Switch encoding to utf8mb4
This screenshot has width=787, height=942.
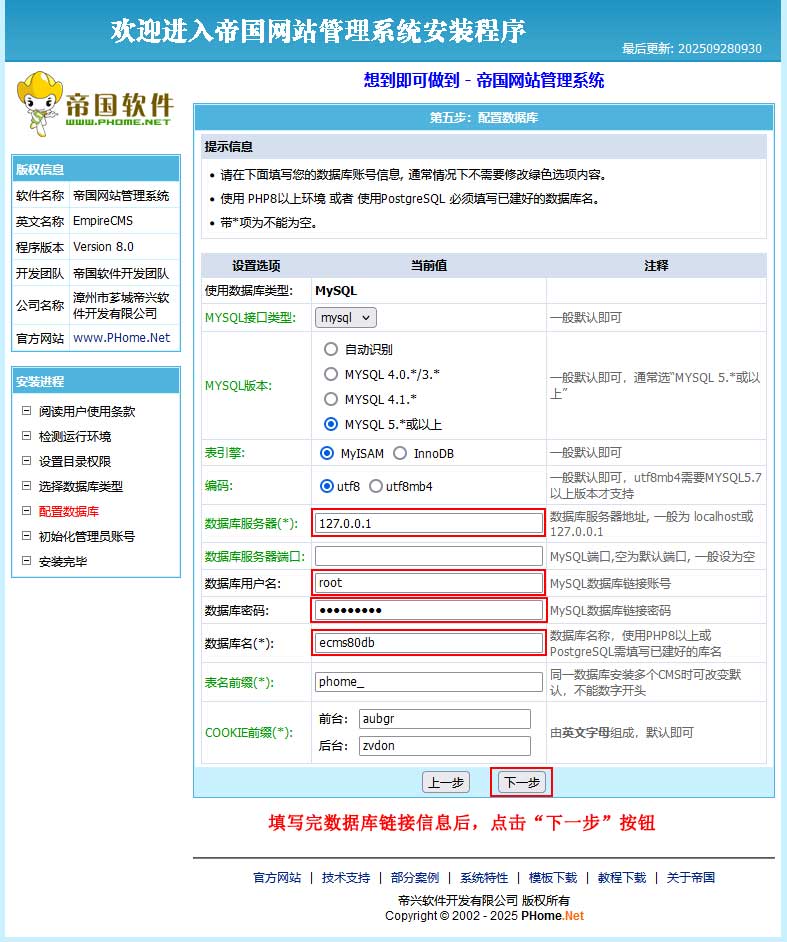pyautogui.click(x=376, y=487)
